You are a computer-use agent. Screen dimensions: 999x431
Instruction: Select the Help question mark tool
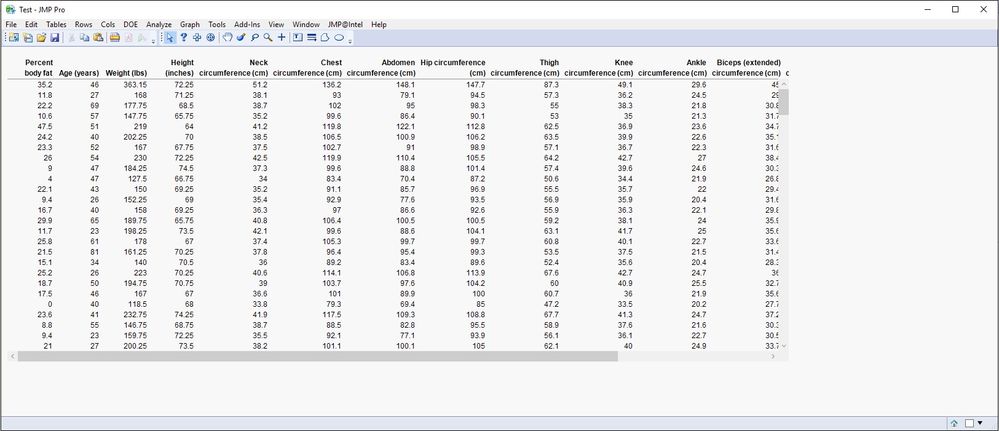pos(183,38)
